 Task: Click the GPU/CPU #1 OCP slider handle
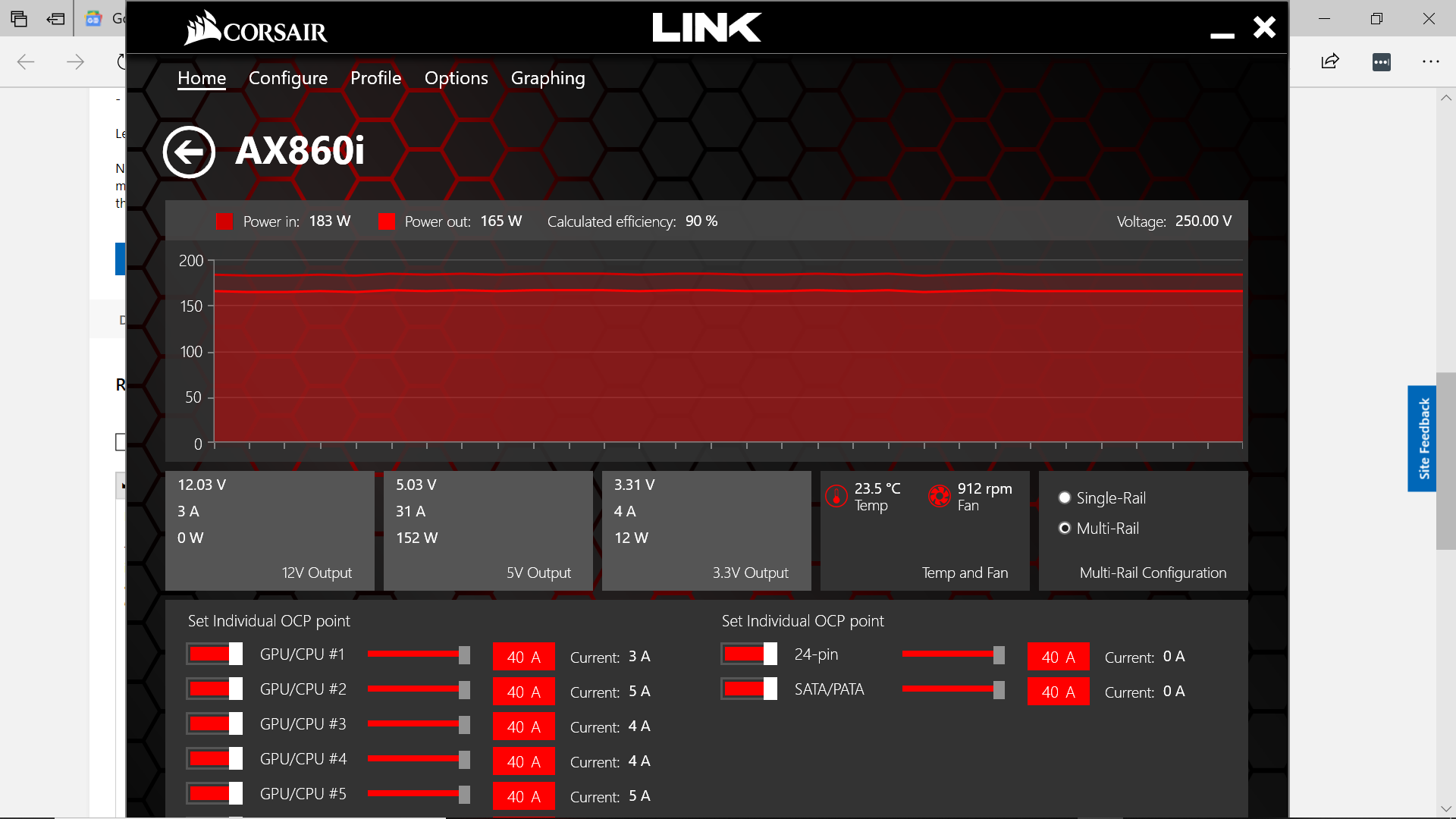tap(464, 655)
